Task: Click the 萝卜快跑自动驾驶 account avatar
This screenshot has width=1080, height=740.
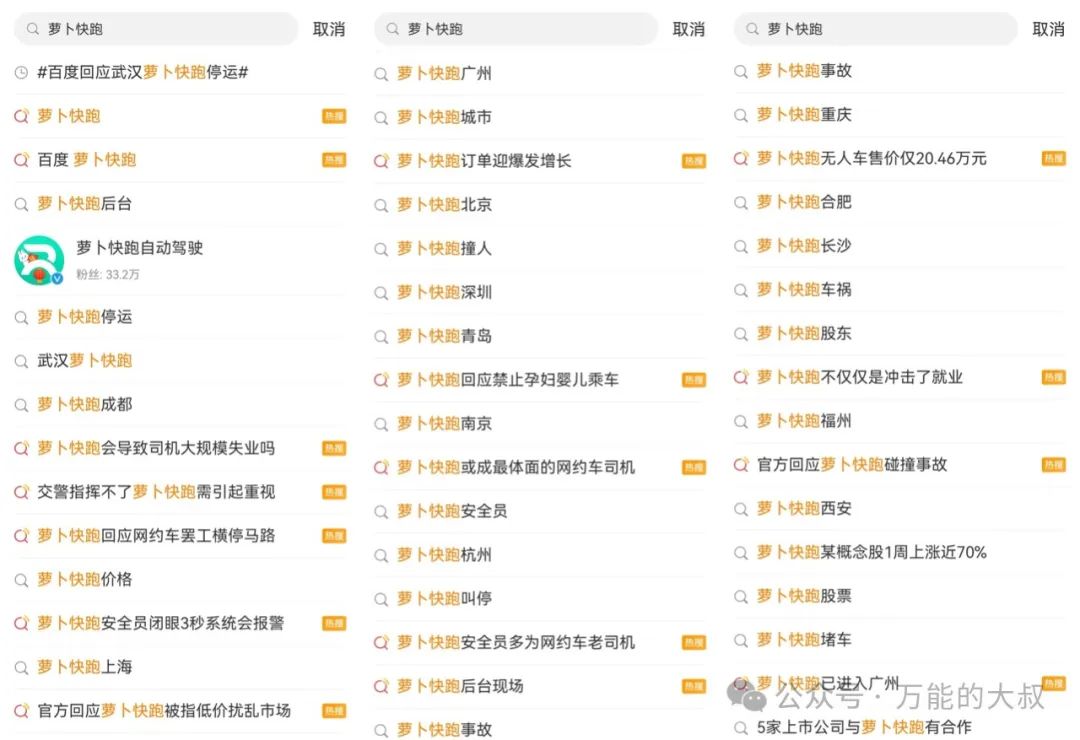Action: (x=39, y=260)
